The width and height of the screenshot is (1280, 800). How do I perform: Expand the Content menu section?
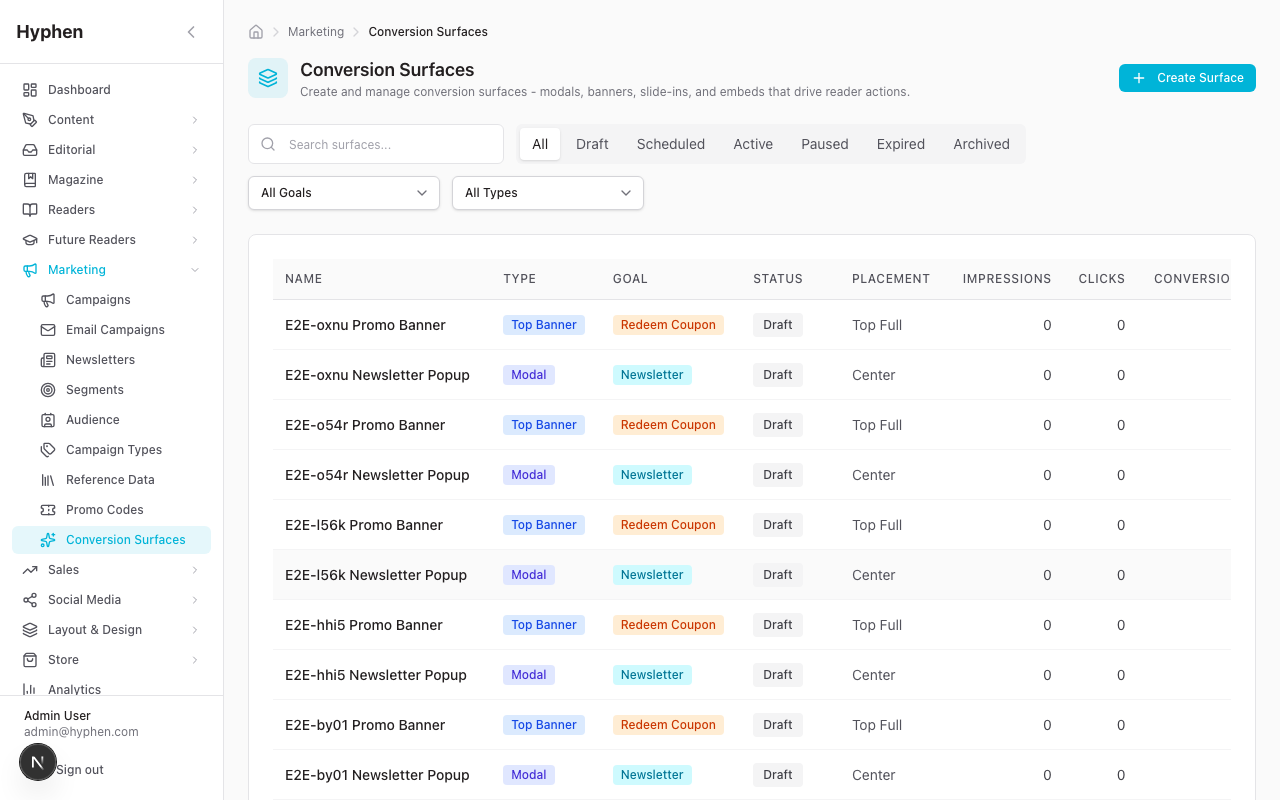tap(195, 120)
